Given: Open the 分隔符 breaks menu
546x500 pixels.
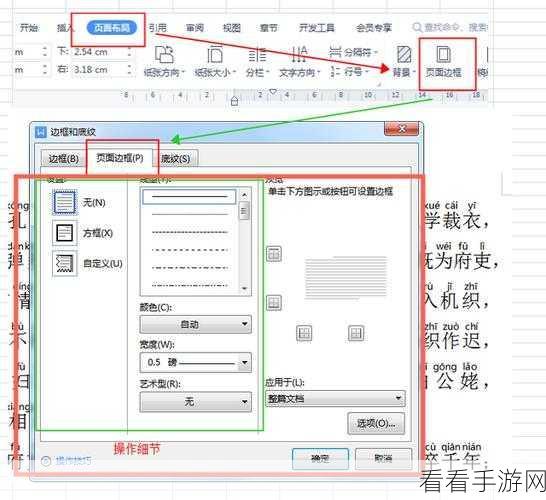Looking at the screenshot, I should (353, 52).
